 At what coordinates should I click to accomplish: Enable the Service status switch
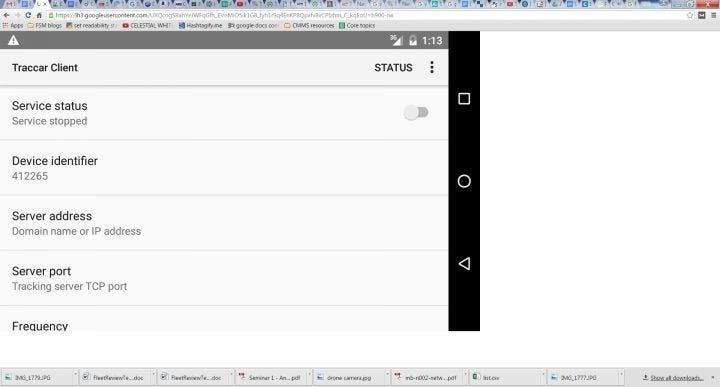click(416, 112)
